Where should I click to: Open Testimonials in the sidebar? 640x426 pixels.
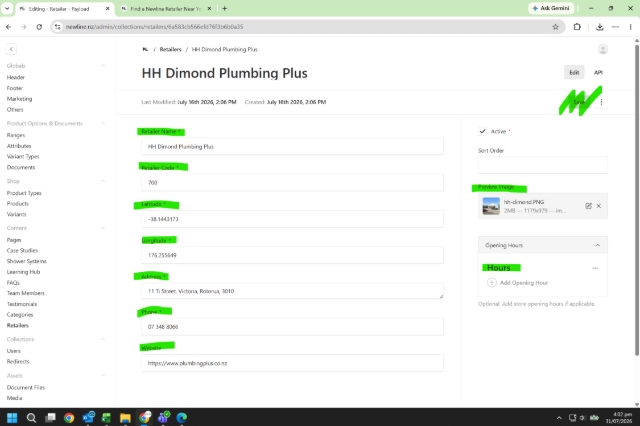coord(22,304)
